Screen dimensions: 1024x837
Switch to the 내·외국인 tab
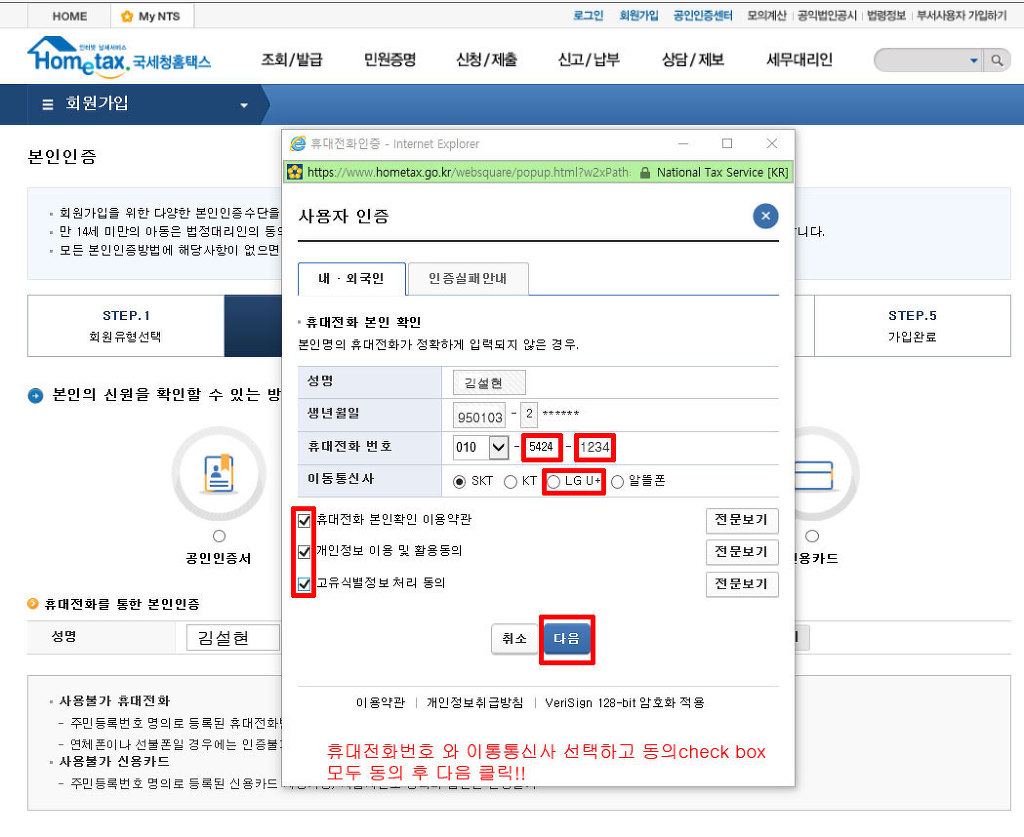click(x=351, y=279)
